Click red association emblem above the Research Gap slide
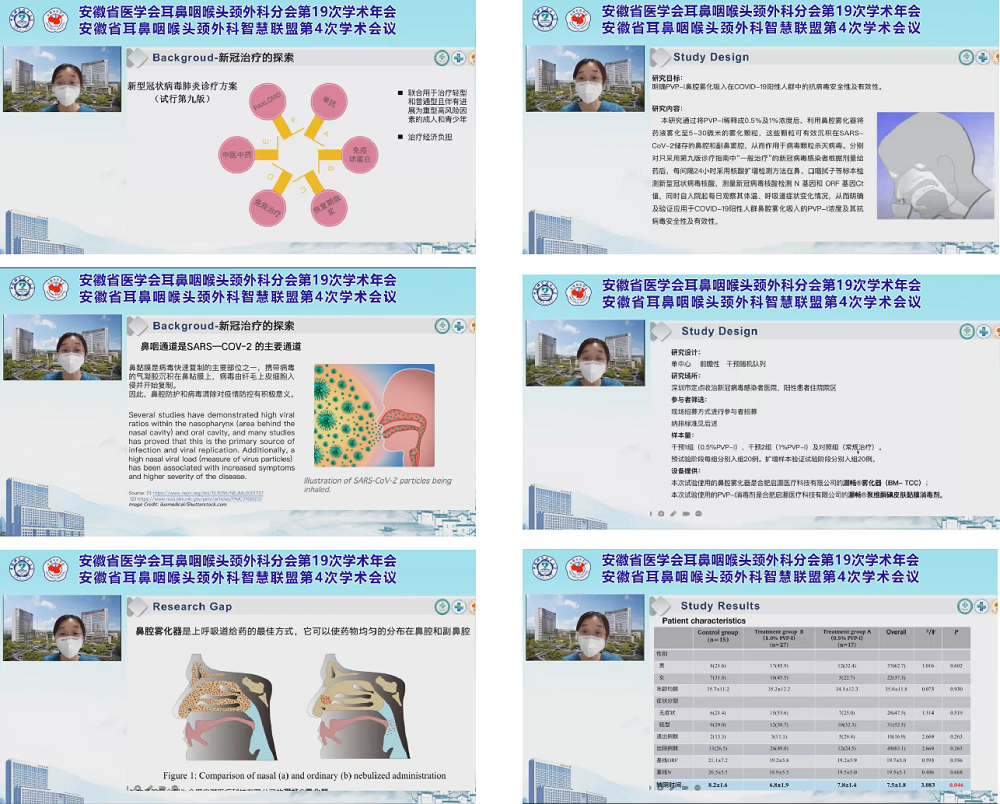This screenshot has width=1000, height=804. [x=55, y=569]
